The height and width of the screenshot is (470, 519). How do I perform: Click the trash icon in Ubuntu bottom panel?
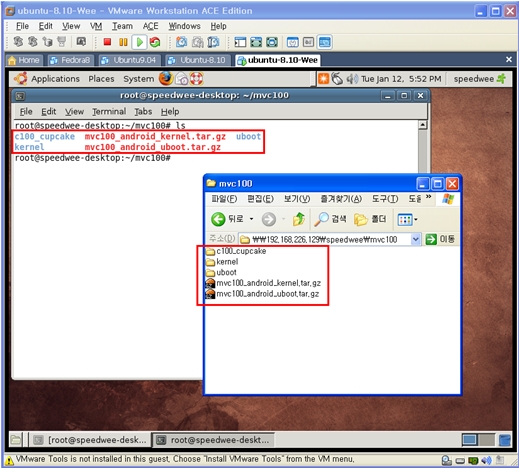point(505,440)
